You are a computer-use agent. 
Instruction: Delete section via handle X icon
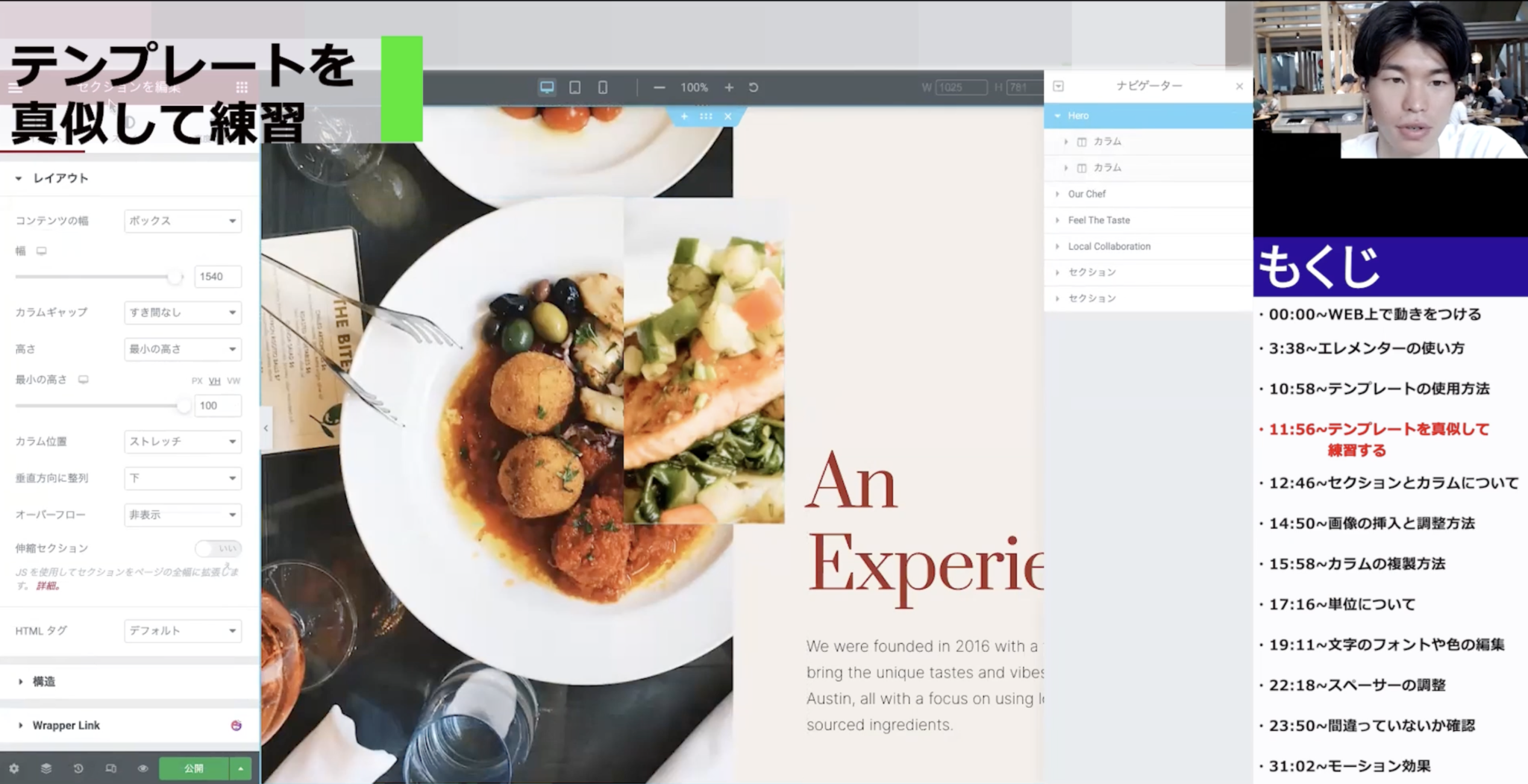click(x=728, y=116)
